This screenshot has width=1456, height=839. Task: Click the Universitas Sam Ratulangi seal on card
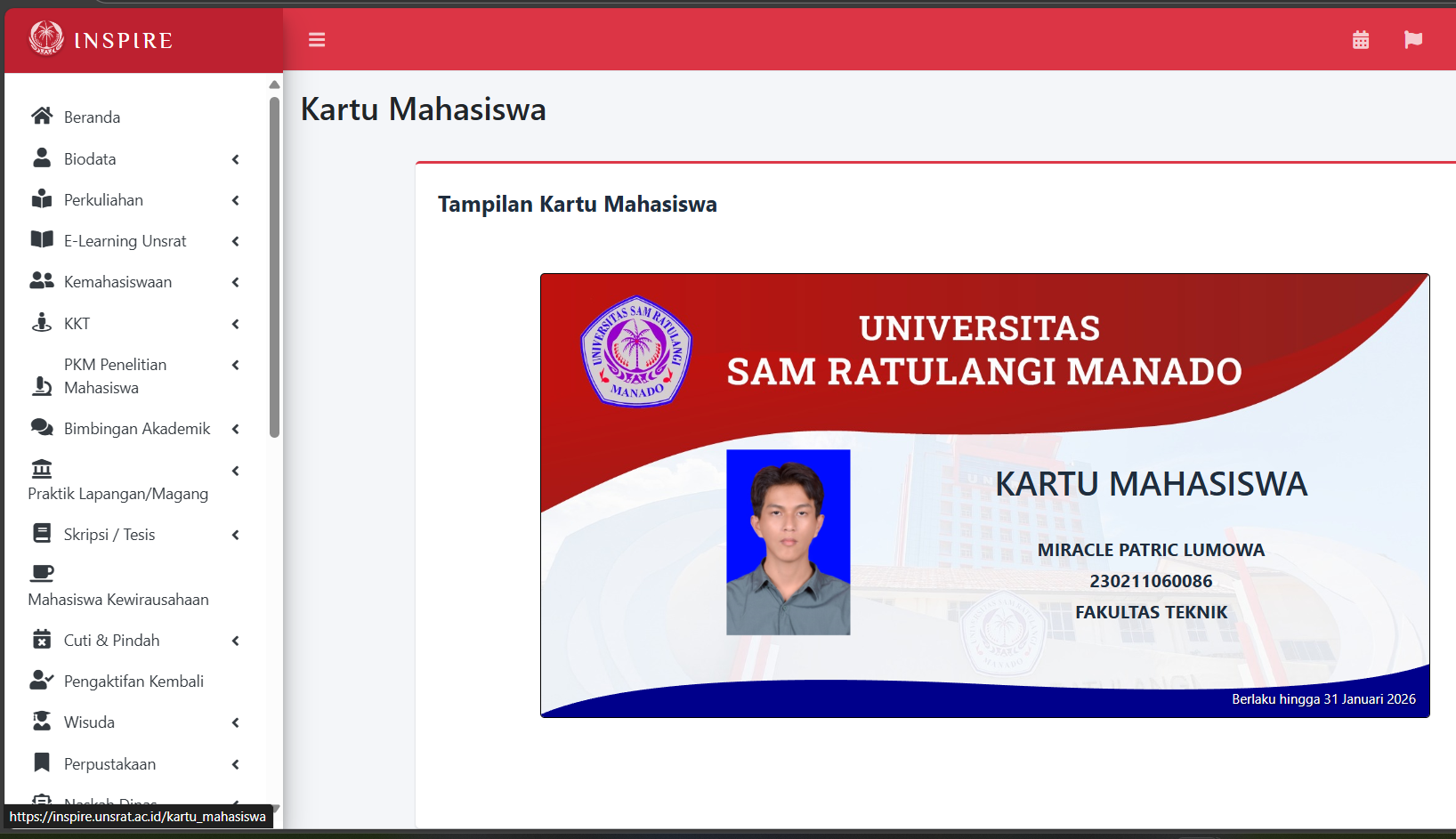click(x=636, y=351)
